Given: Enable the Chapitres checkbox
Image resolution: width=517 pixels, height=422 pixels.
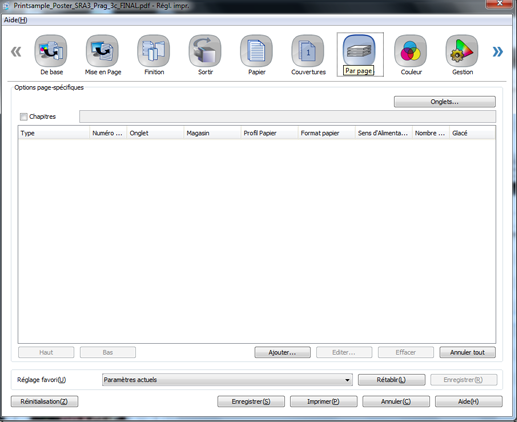Looking at the screenshot, I should (x=24, y=117).
